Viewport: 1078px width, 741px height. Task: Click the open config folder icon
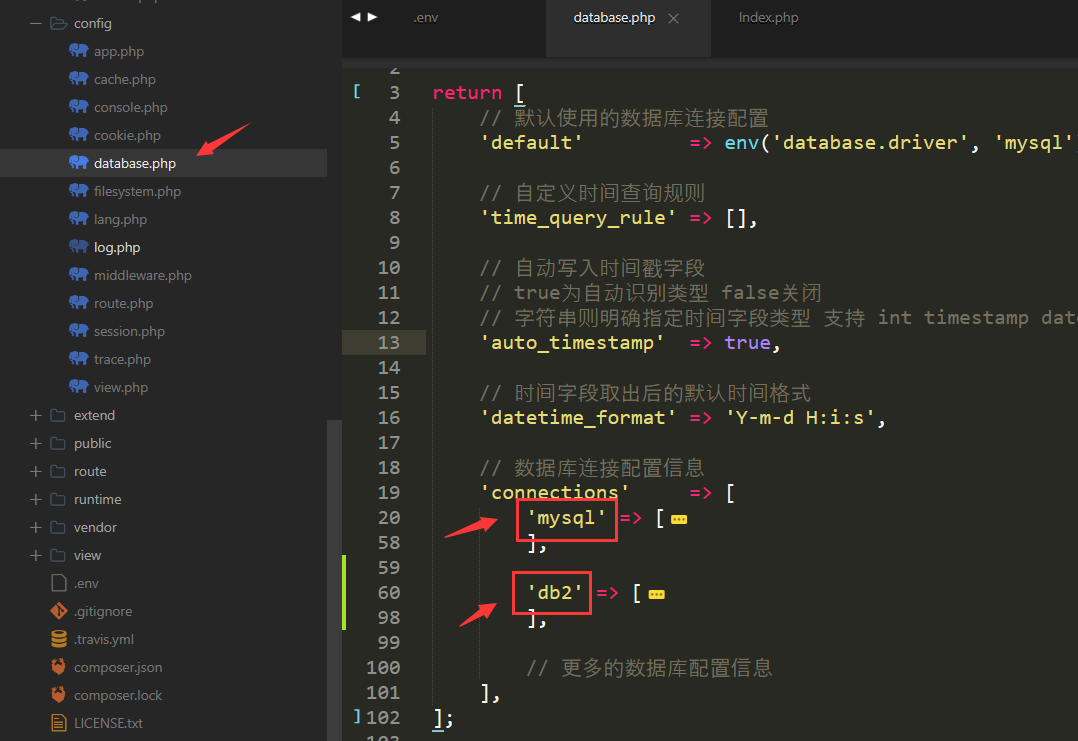(58, 23)
